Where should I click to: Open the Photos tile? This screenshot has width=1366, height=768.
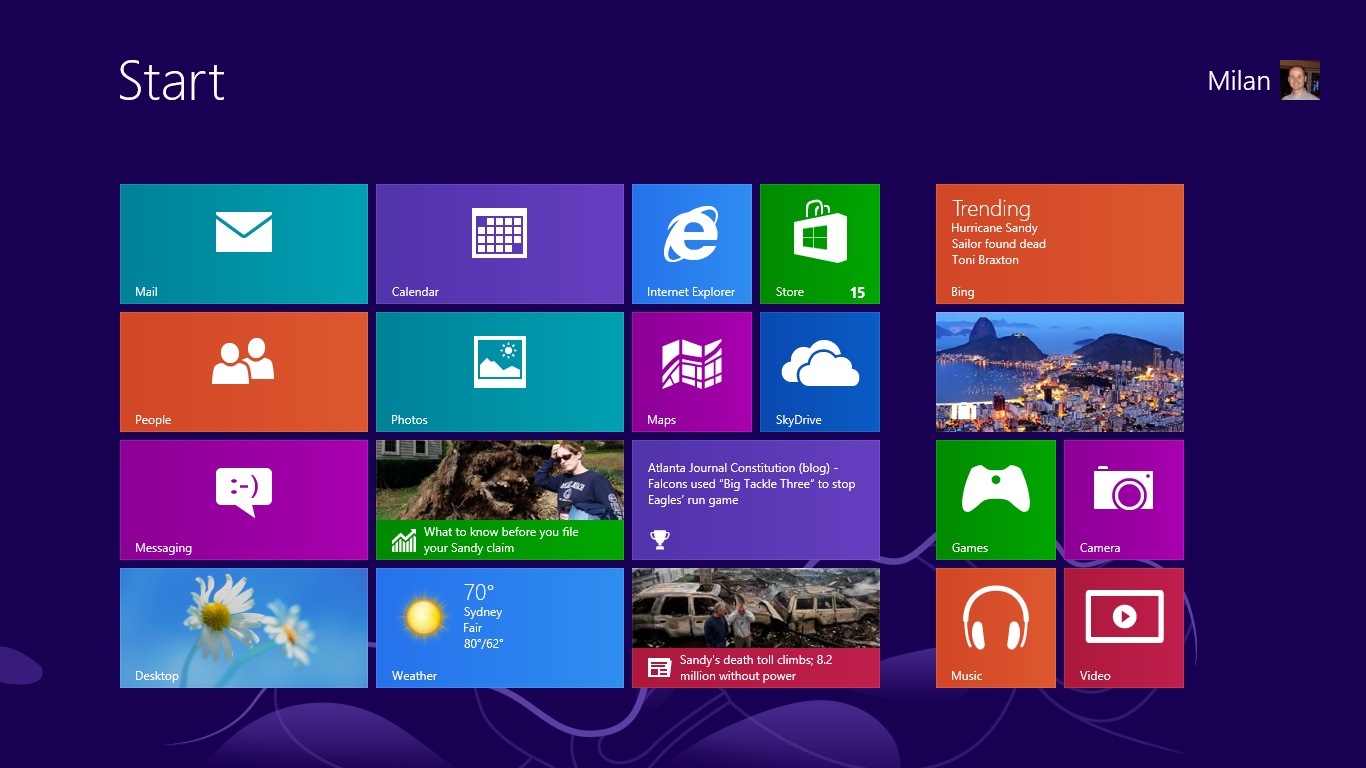tap(500, 372)
